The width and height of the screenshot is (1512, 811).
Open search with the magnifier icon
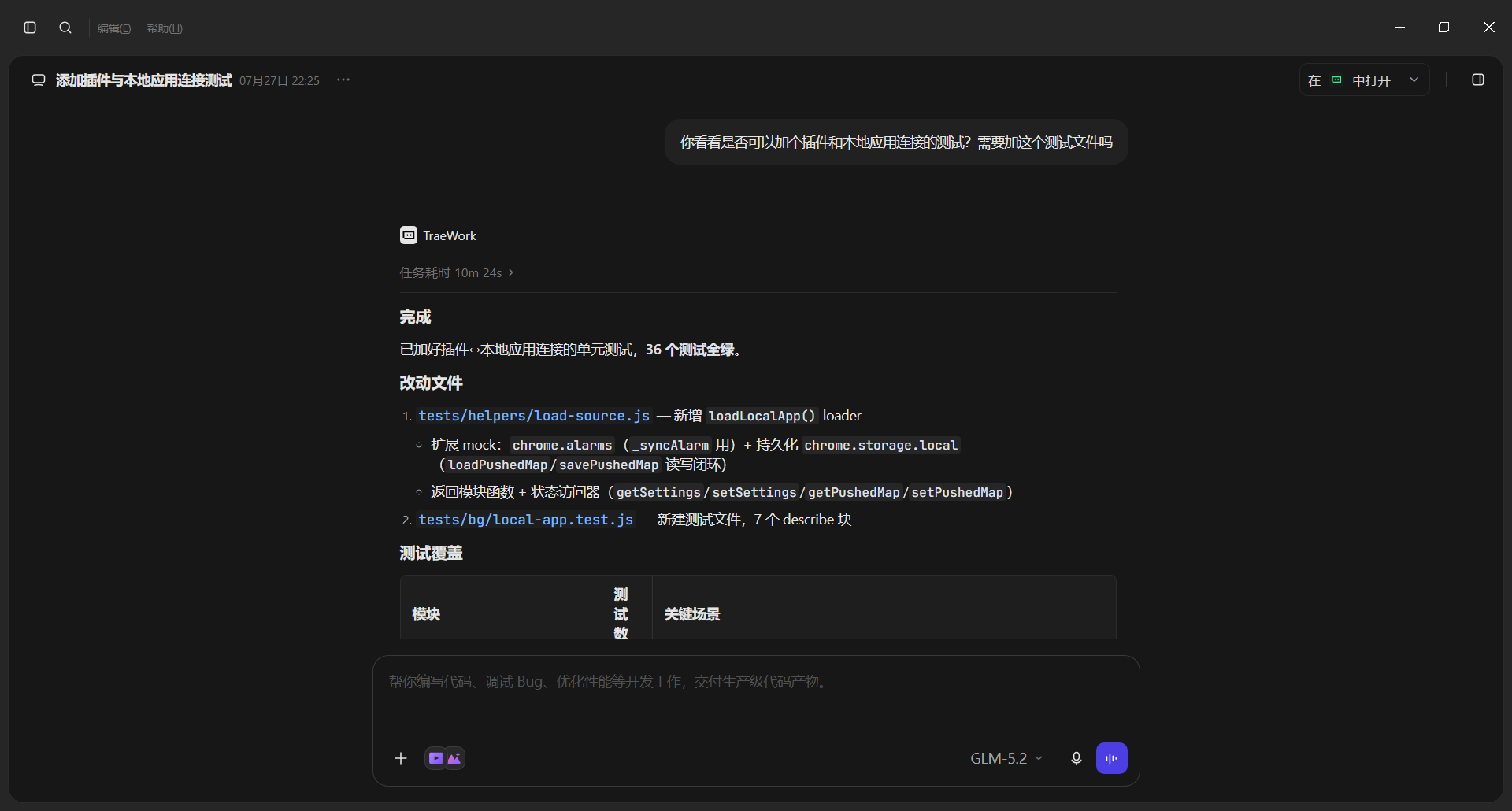point(65,28)
